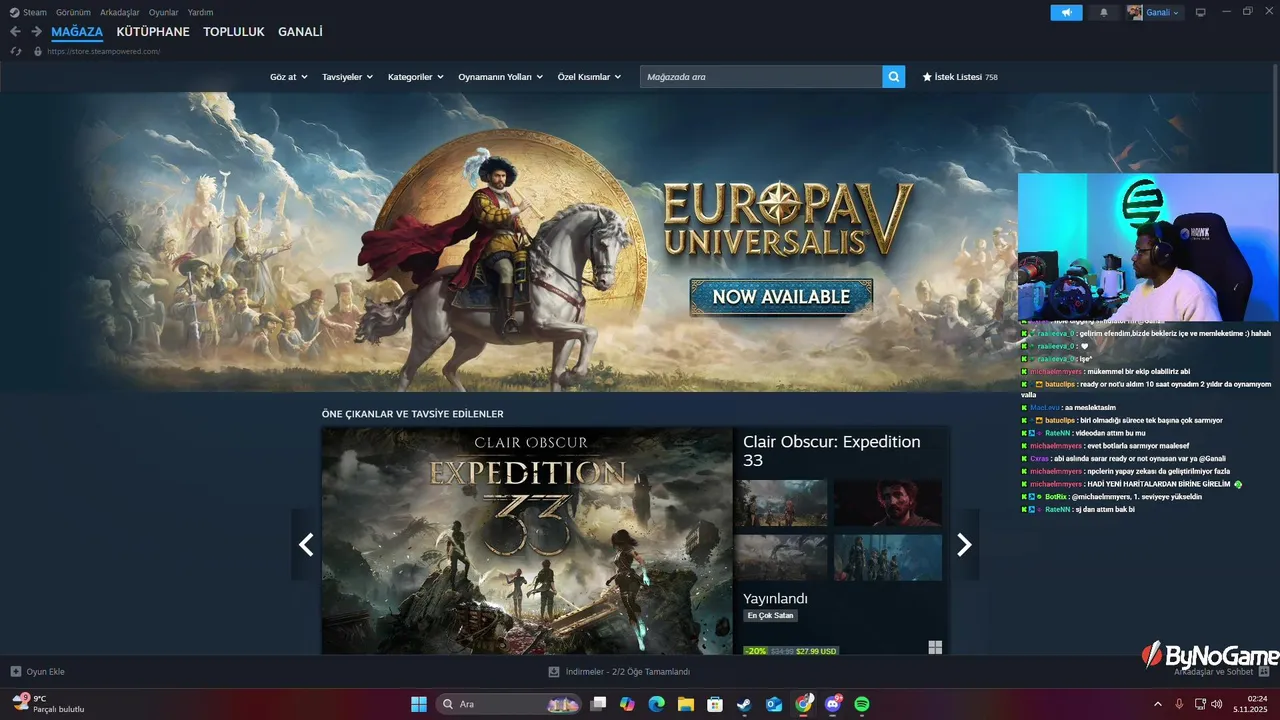Show previous featured game carousel arrow
1280x720 pixels.
click(306, 545)
